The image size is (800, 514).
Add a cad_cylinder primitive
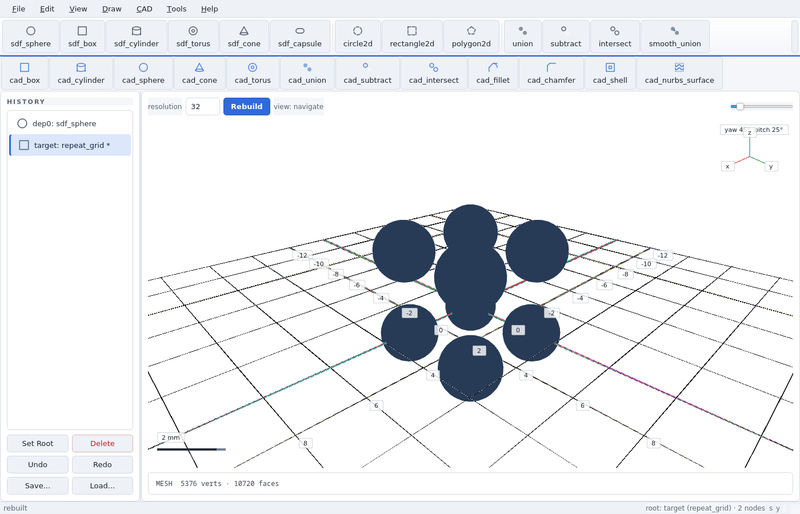pos(81,74)
